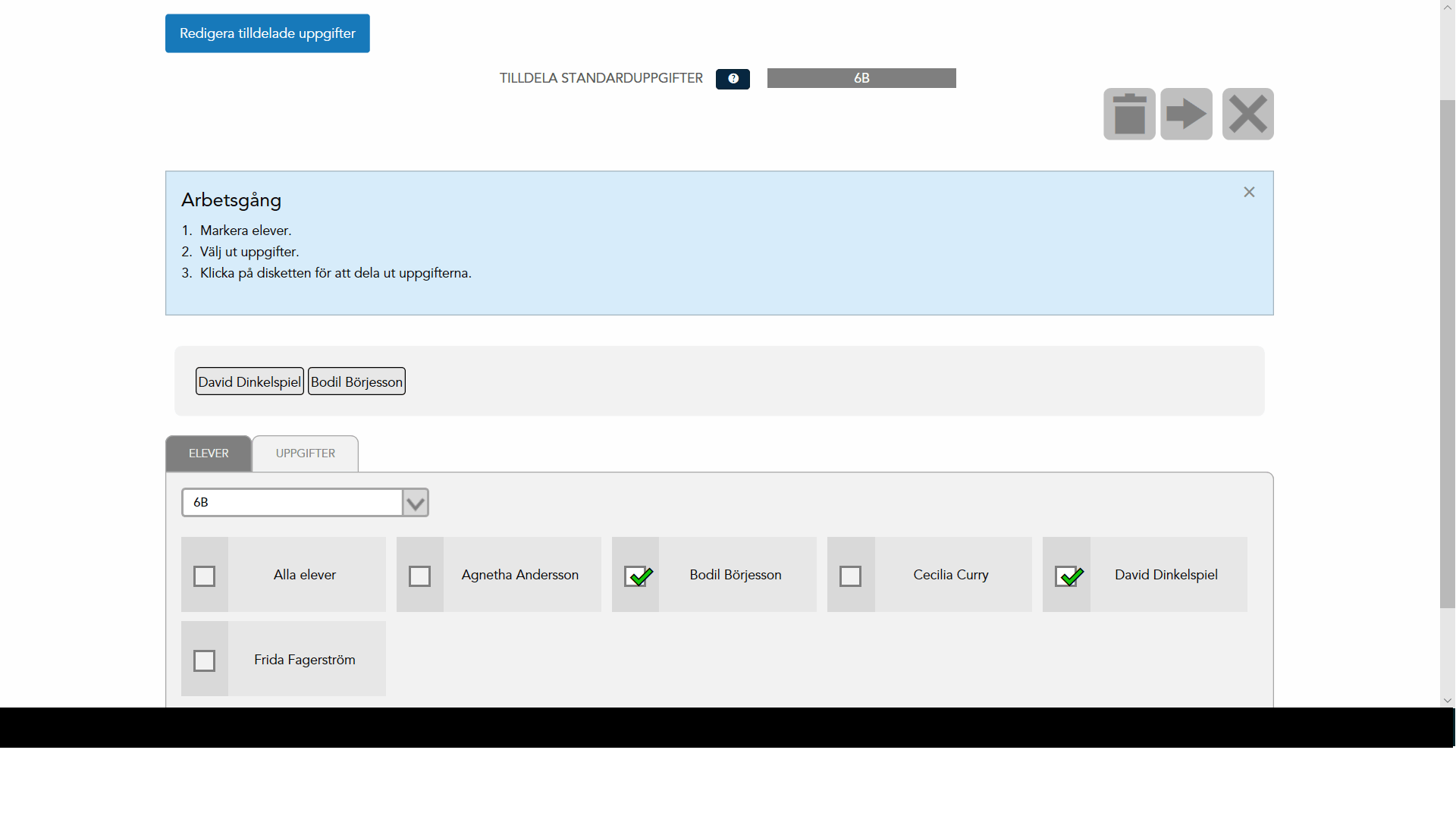
Task: Click Redigera tilldelade uppgifter button
Action: (268, 33)
